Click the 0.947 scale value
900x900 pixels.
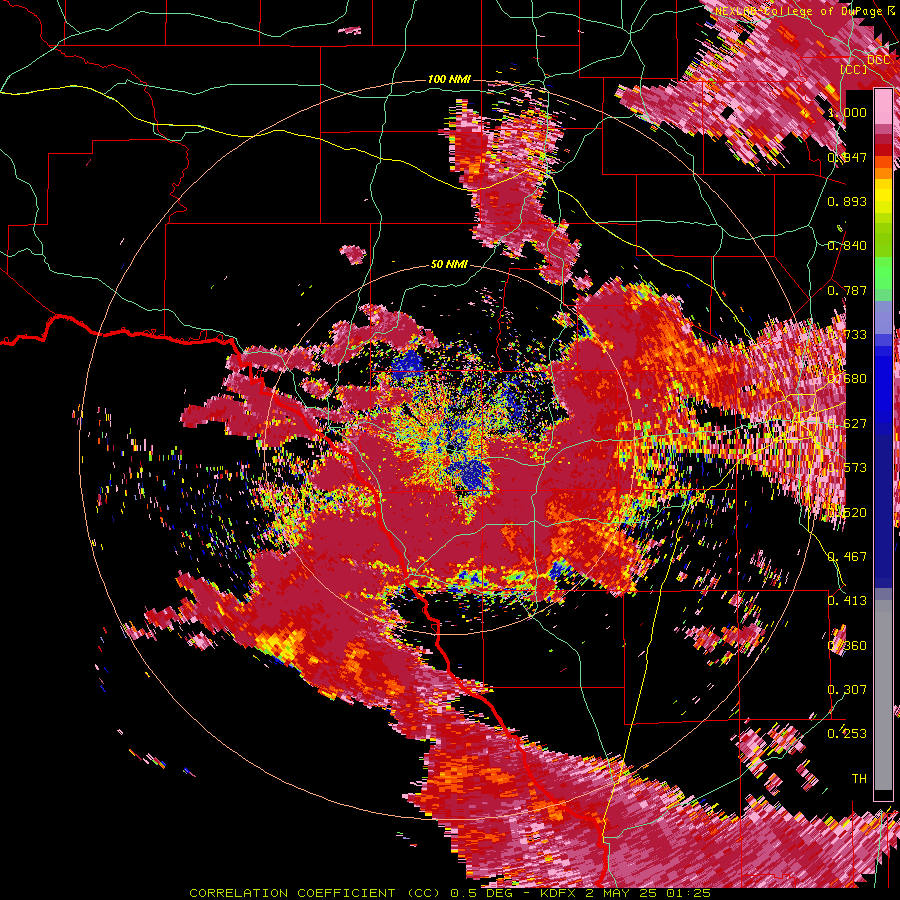point(847,157)
